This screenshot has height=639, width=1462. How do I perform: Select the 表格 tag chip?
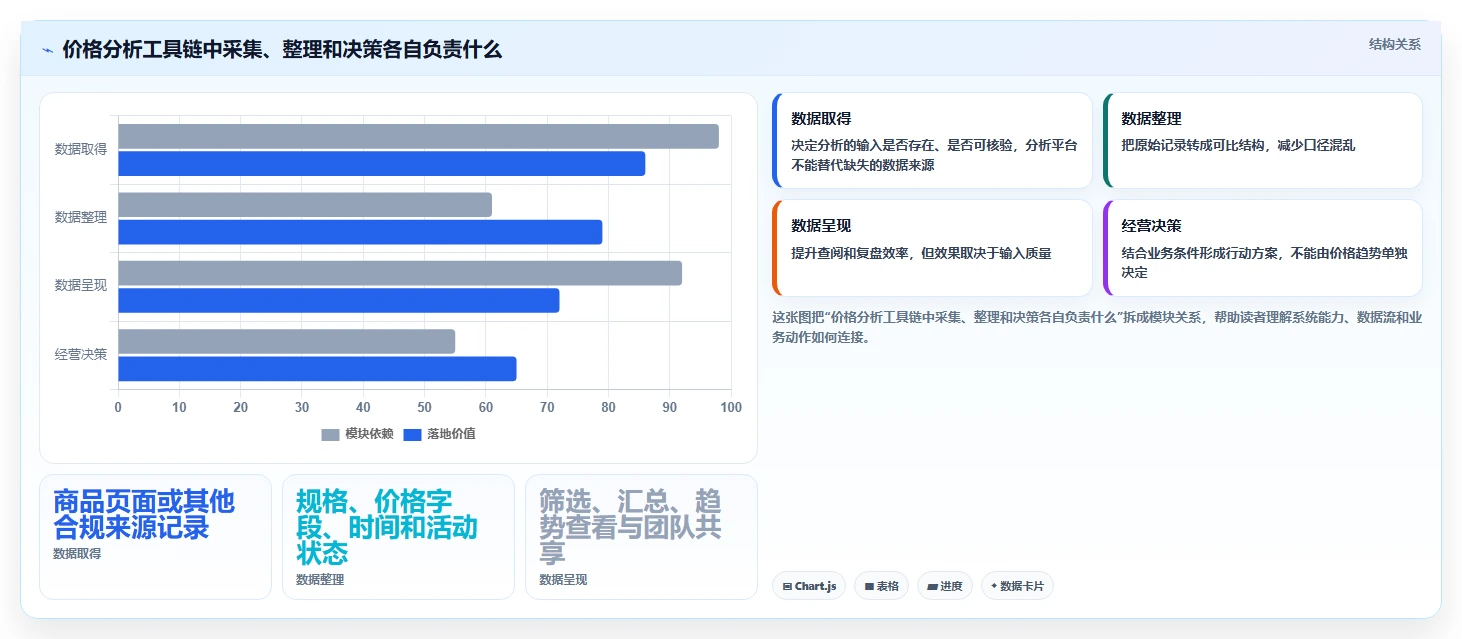tap(881, 586)
